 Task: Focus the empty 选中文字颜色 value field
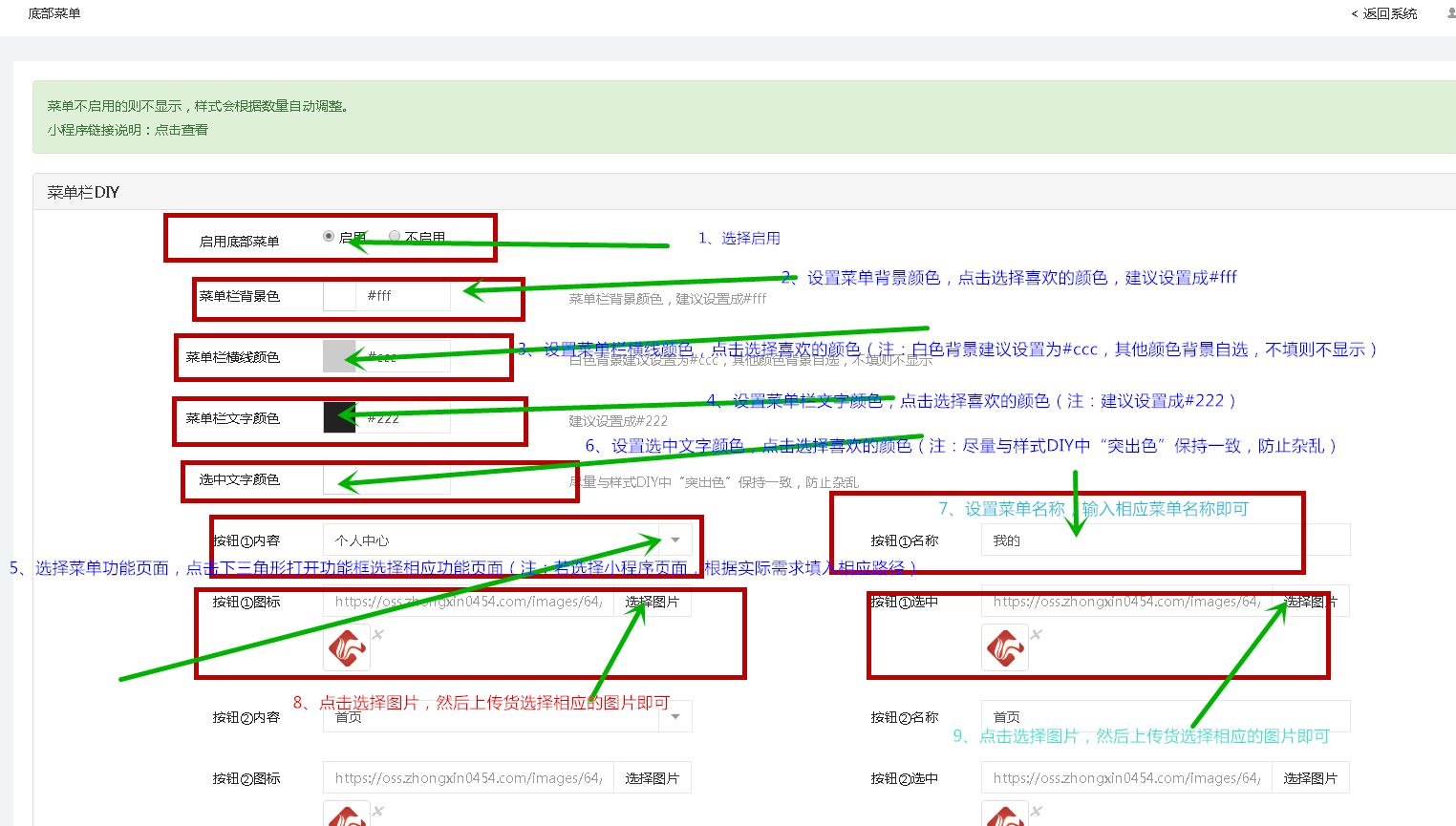[x=403, y=478]
